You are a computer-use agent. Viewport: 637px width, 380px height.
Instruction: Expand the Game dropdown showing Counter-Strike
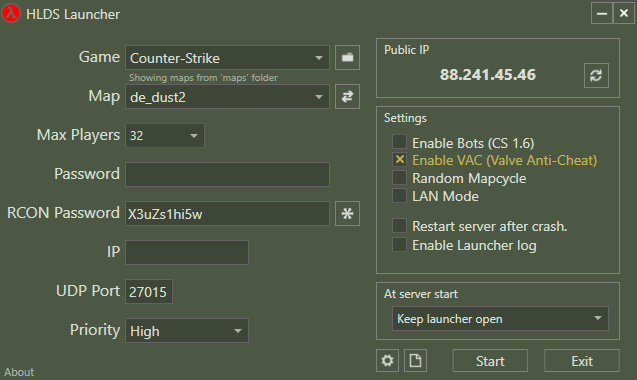coord(227,58)
